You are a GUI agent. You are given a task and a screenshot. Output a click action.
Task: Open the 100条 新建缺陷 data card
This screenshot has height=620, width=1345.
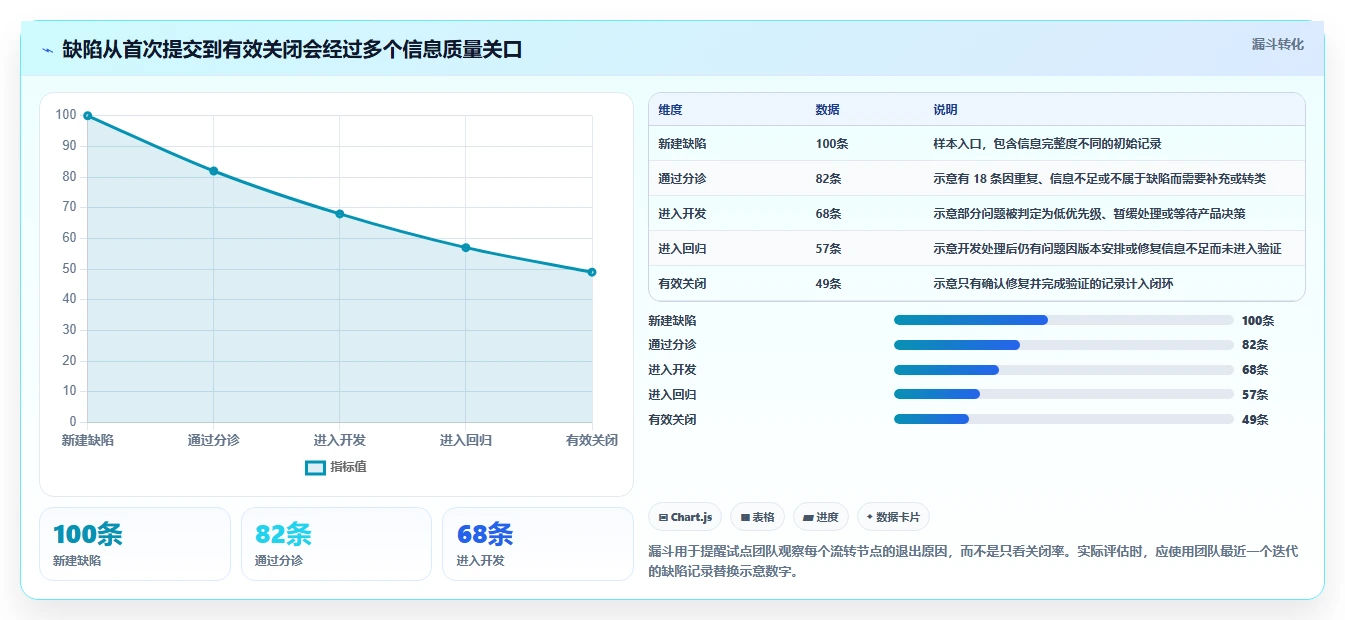[x=135, y=544]
